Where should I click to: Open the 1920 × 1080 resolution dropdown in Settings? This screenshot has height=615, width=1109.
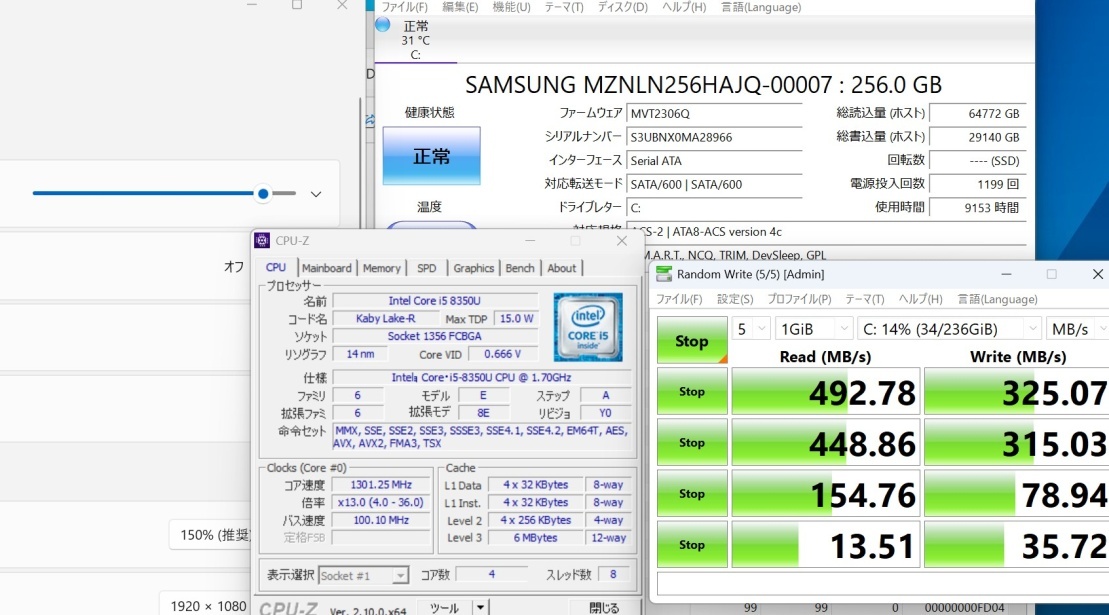point(204,605)
